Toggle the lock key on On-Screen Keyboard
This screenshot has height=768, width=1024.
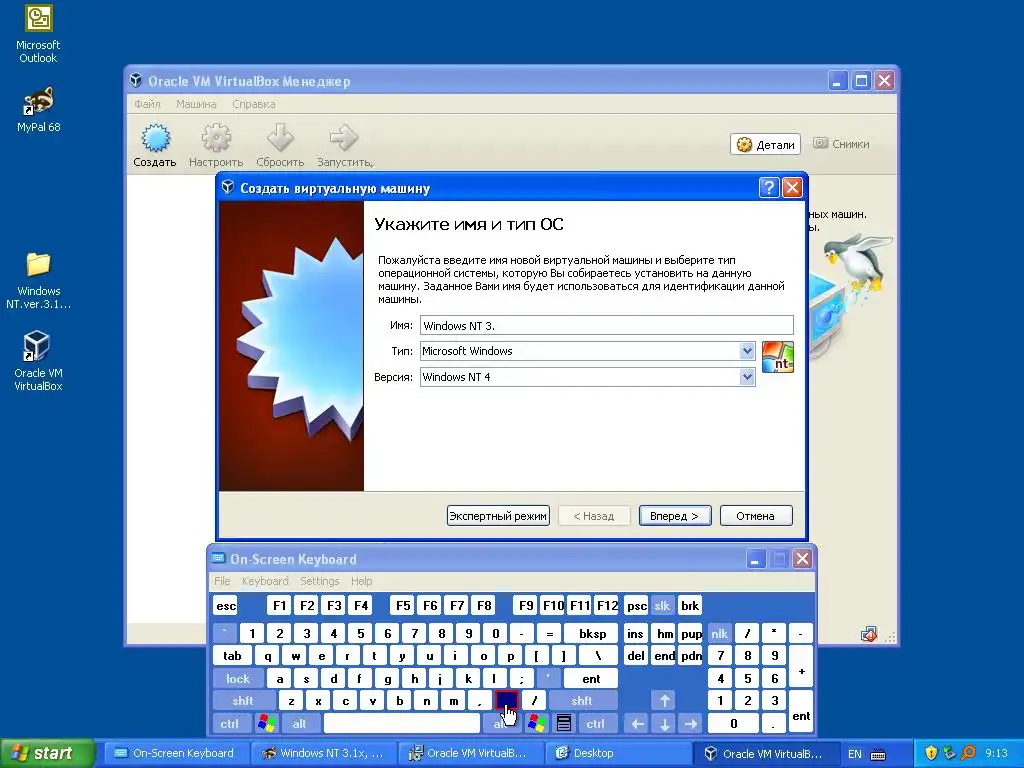238,679
